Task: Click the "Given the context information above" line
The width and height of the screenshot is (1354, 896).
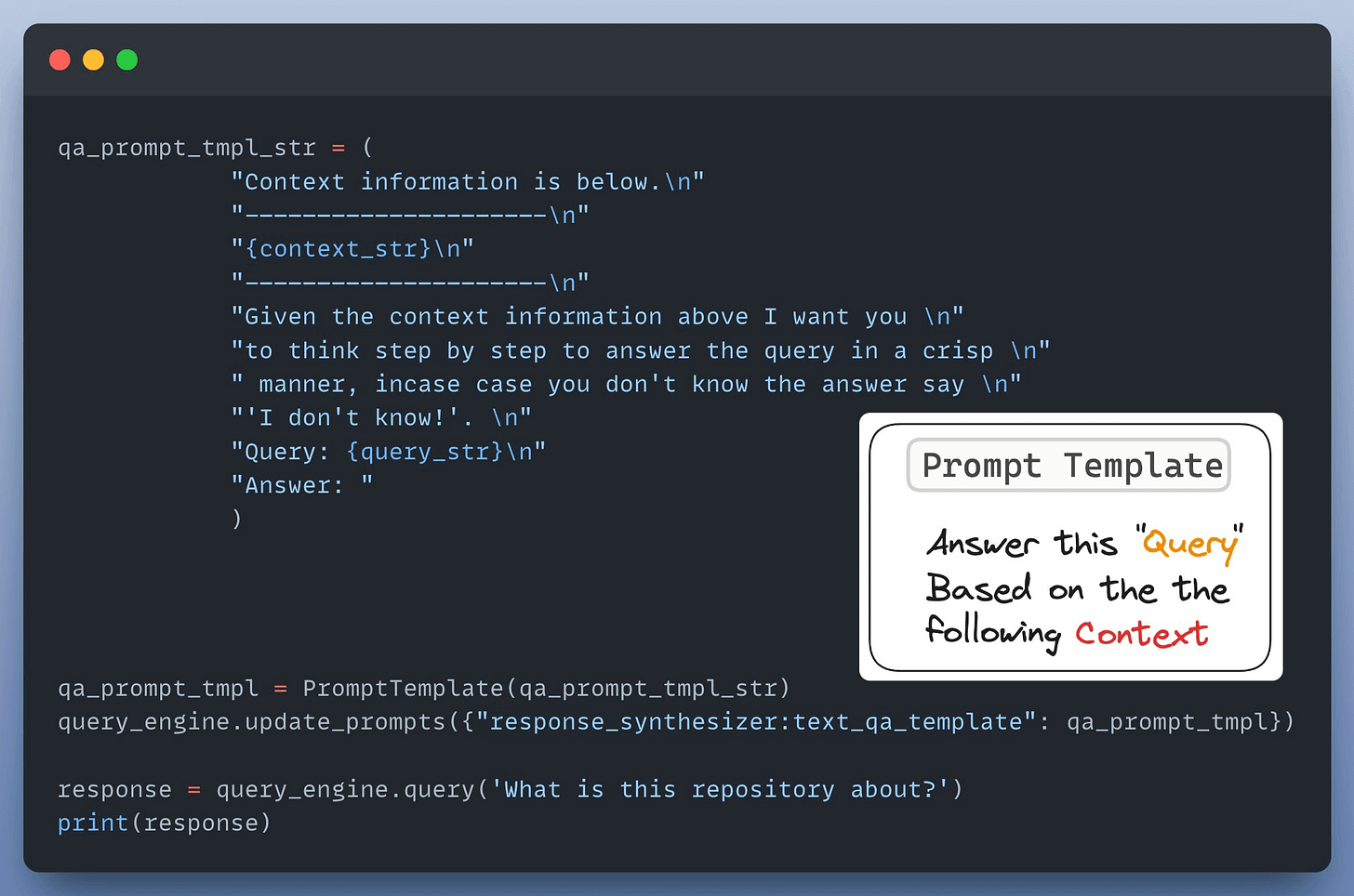Action: click(x=596, y=317)
